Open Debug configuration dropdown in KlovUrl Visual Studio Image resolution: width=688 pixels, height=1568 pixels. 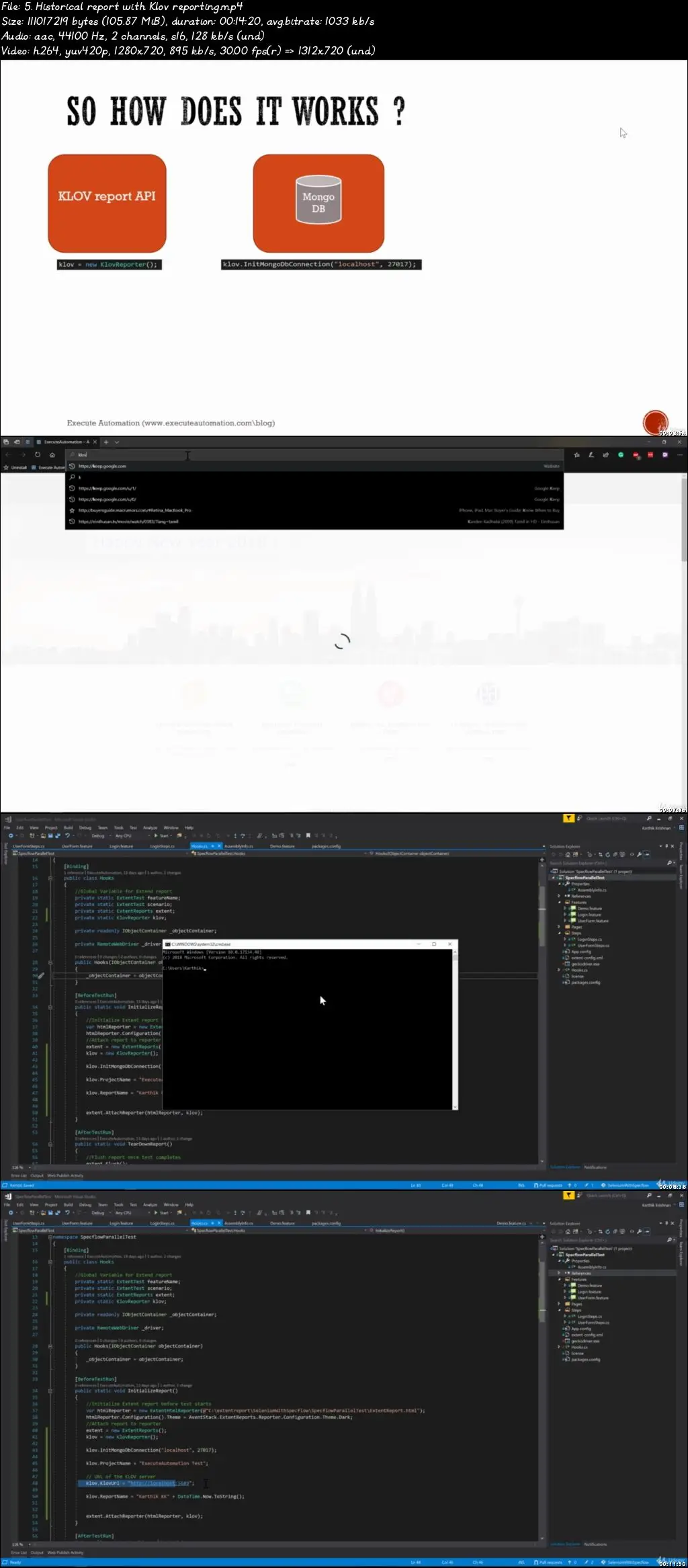tap(99, 1213)
